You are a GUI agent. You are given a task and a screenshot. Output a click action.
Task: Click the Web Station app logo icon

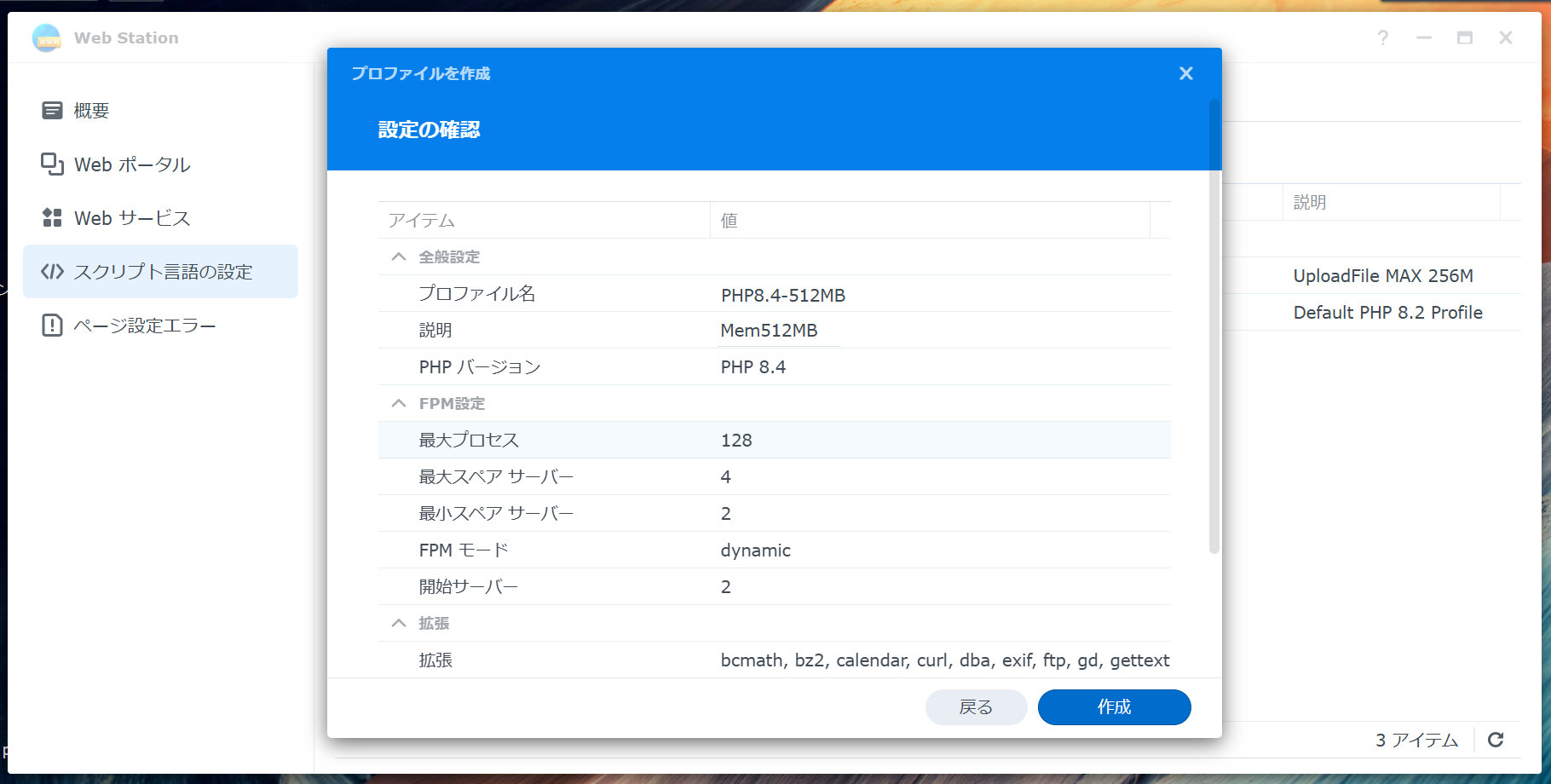[47, 38]
